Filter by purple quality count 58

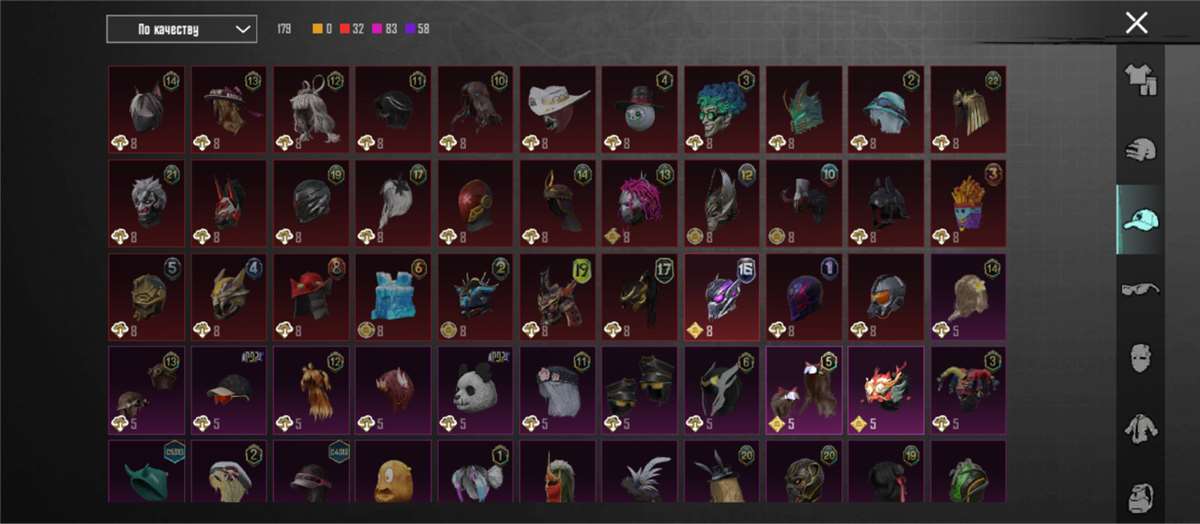[417, 29]
